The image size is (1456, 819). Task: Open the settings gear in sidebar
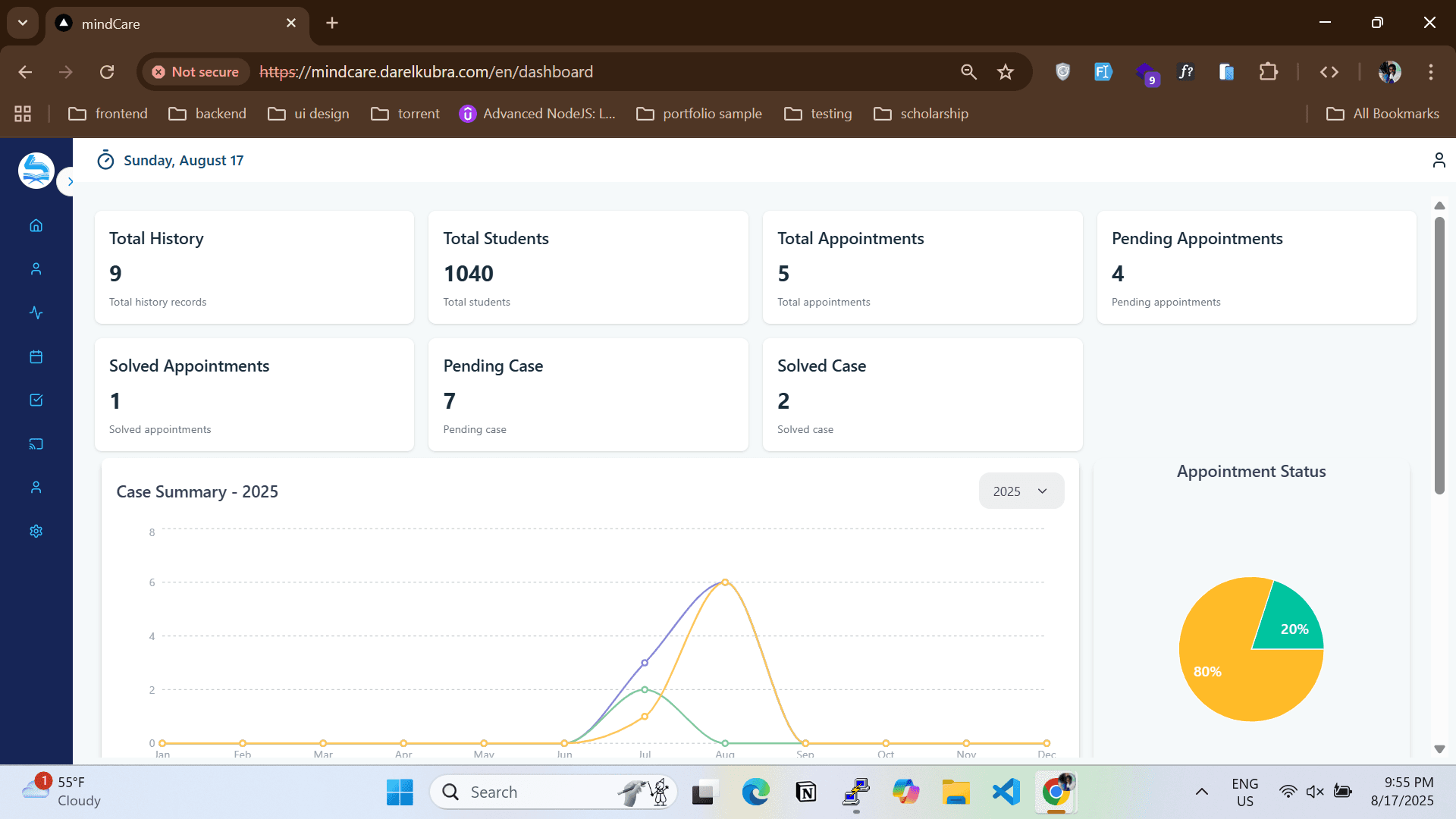tap(36, 531)
